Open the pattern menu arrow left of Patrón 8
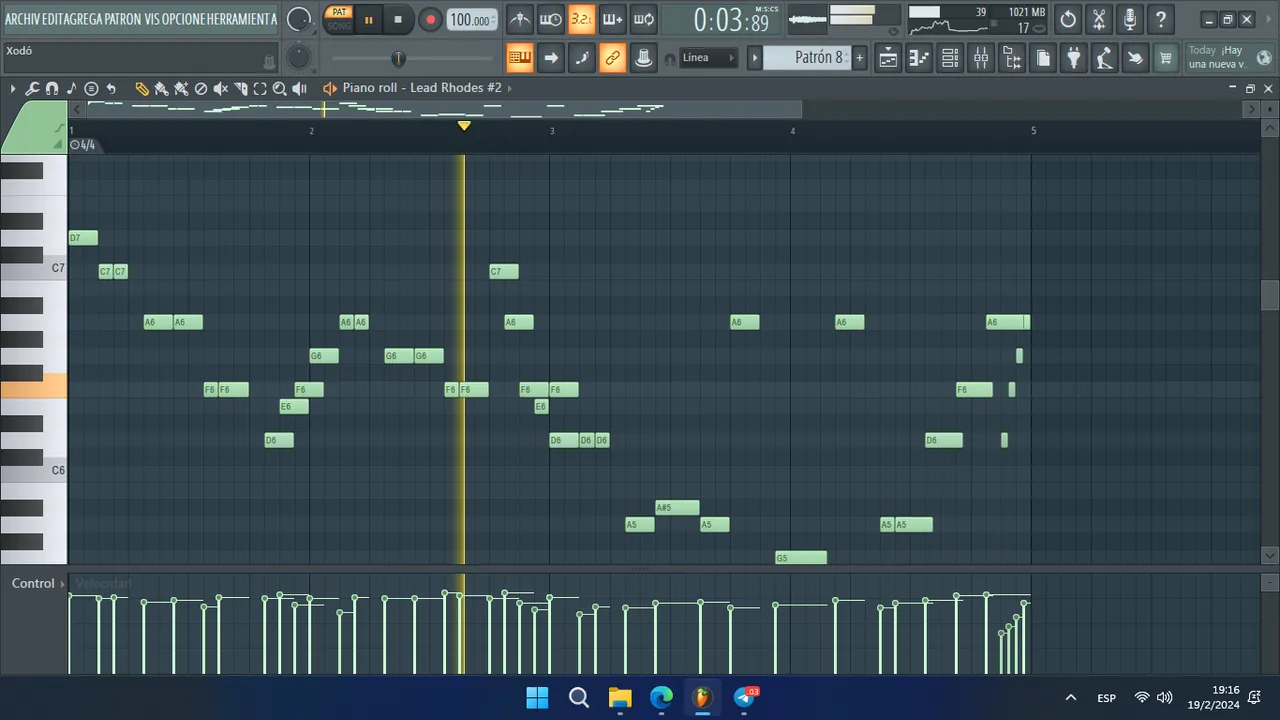Image resolution: width=1280 pixels, height=720 pixels. click(x=755, y=58)
